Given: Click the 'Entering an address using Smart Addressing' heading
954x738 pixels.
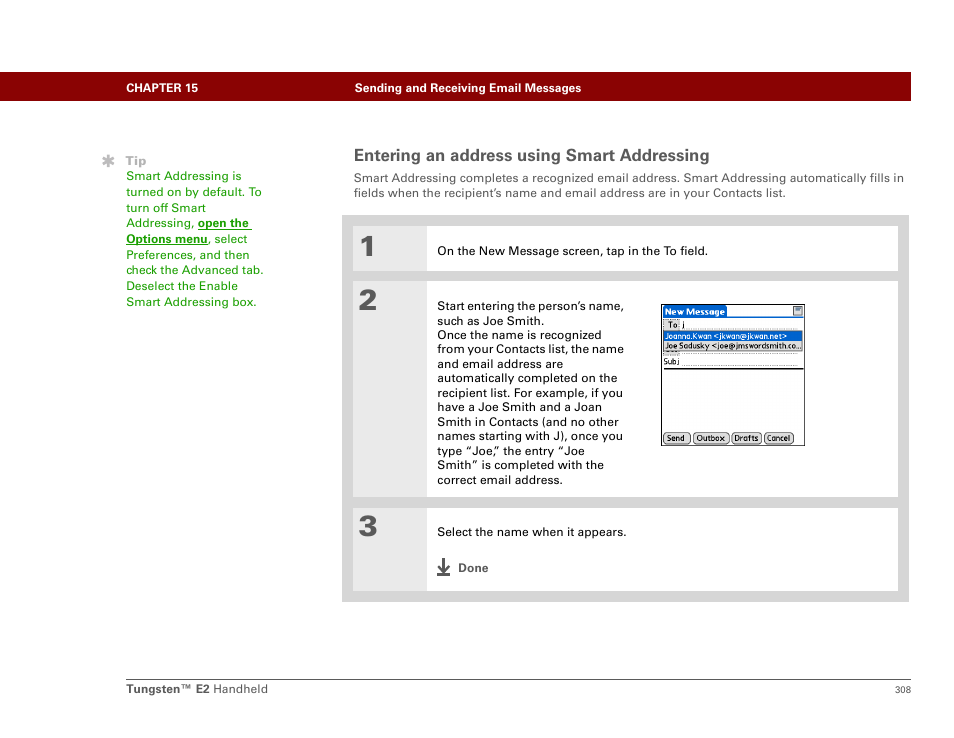Looking at the screenshot, I should (x=531, y=155).
